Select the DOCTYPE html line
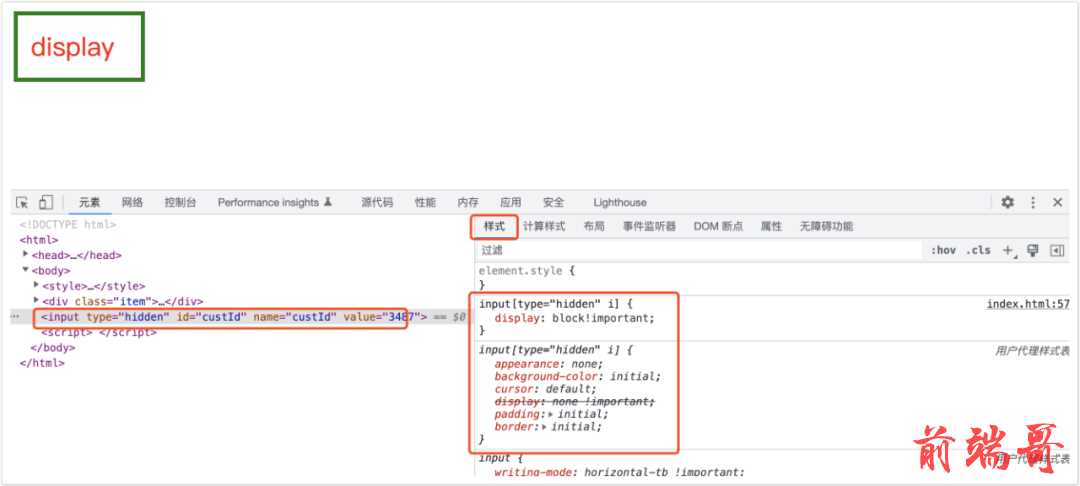Viewport: 1080px width, 486px height. point(68,224)
